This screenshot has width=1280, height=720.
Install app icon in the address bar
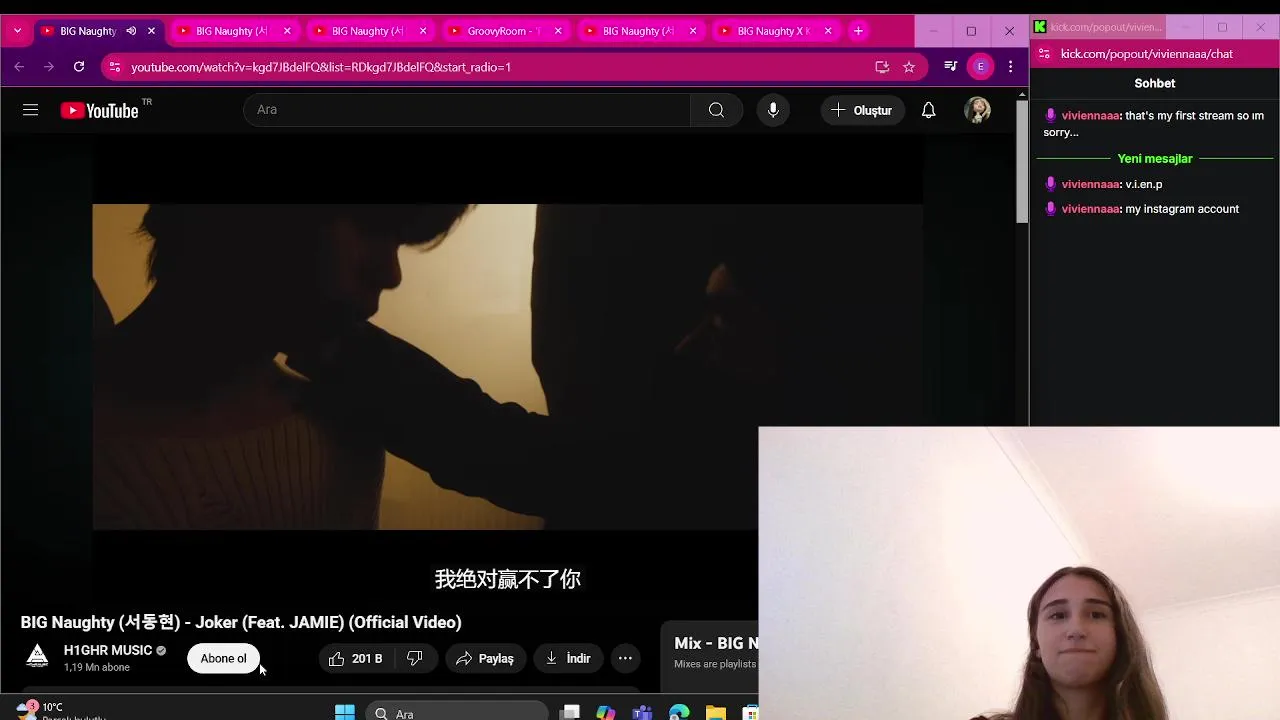click(882, 67)
